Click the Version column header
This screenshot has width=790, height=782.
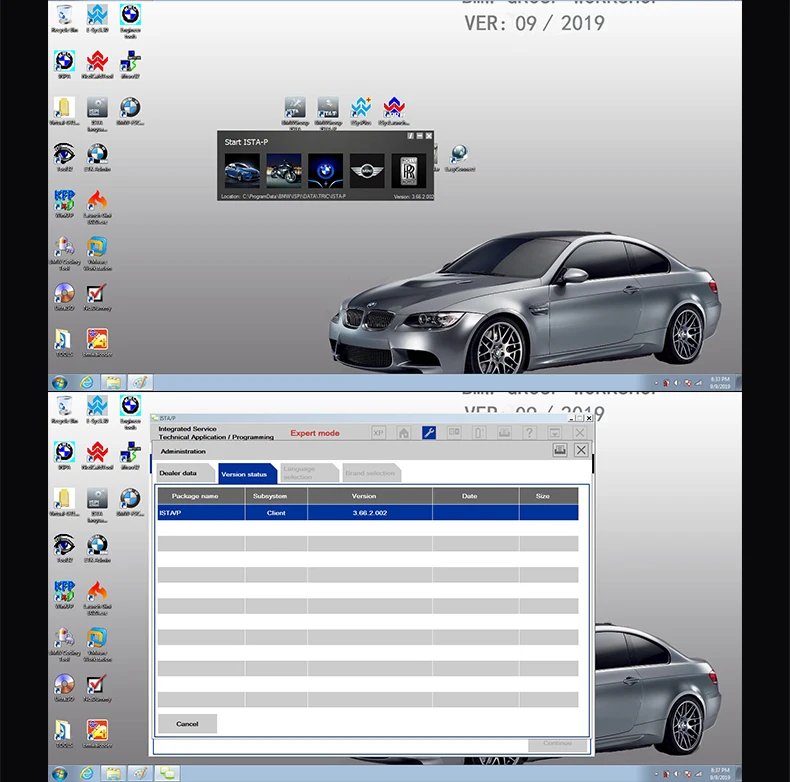pyautogui.click(x=370, y=496)
